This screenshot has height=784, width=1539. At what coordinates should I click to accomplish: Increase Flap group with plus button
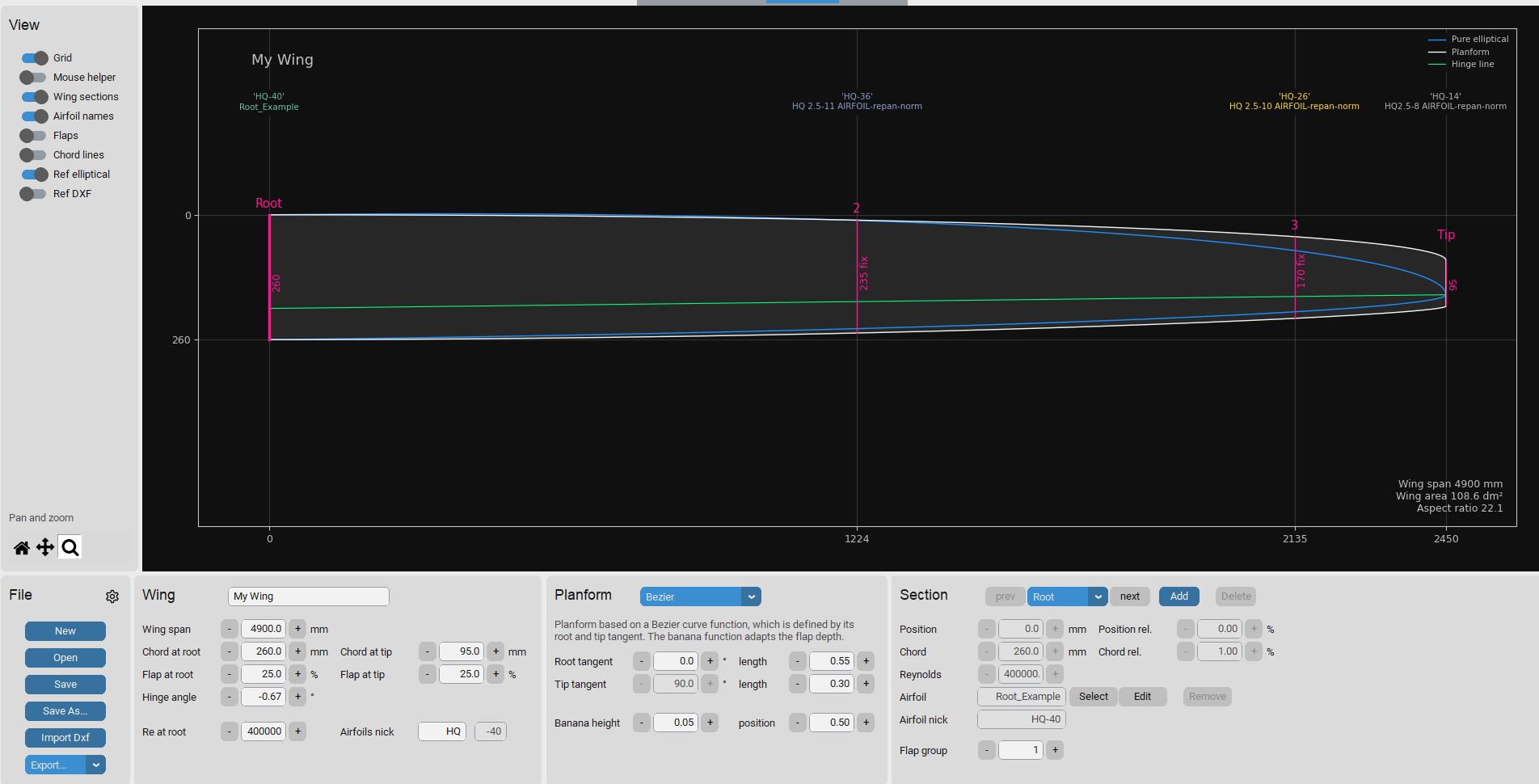pos(1055,750)
